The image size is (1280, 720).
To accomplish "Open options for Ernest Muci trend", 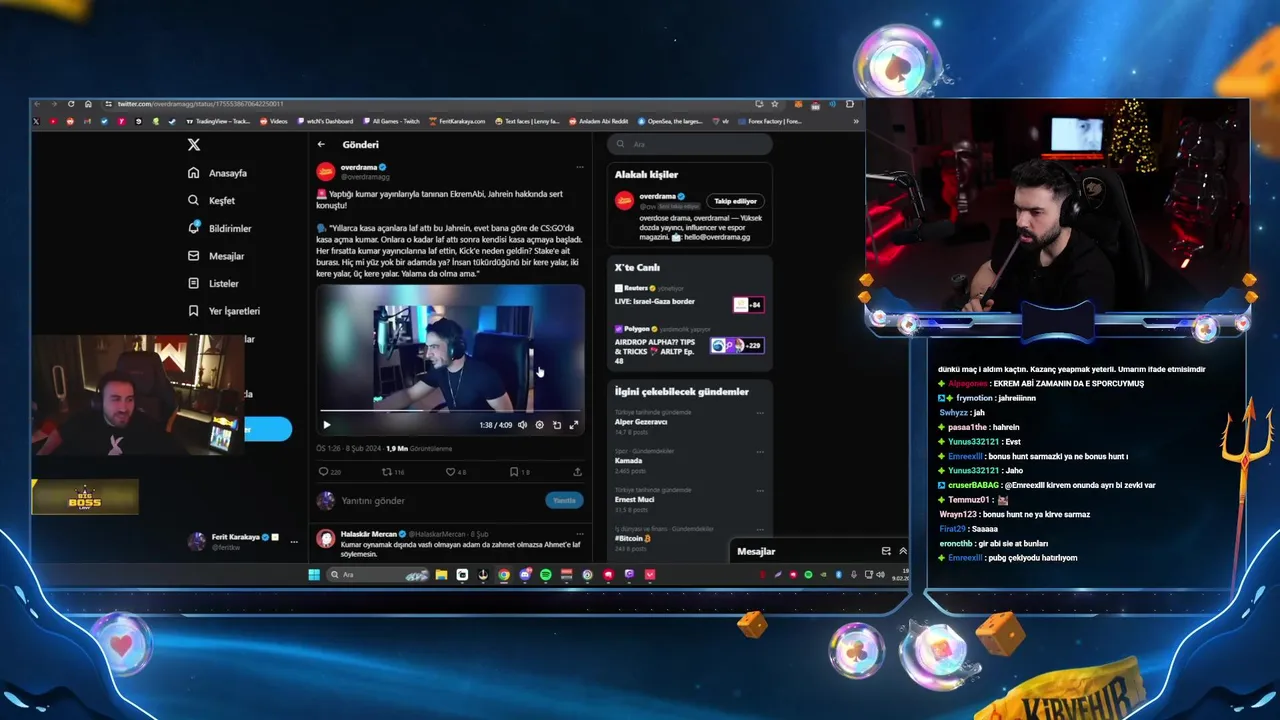I will click(760, 490).
